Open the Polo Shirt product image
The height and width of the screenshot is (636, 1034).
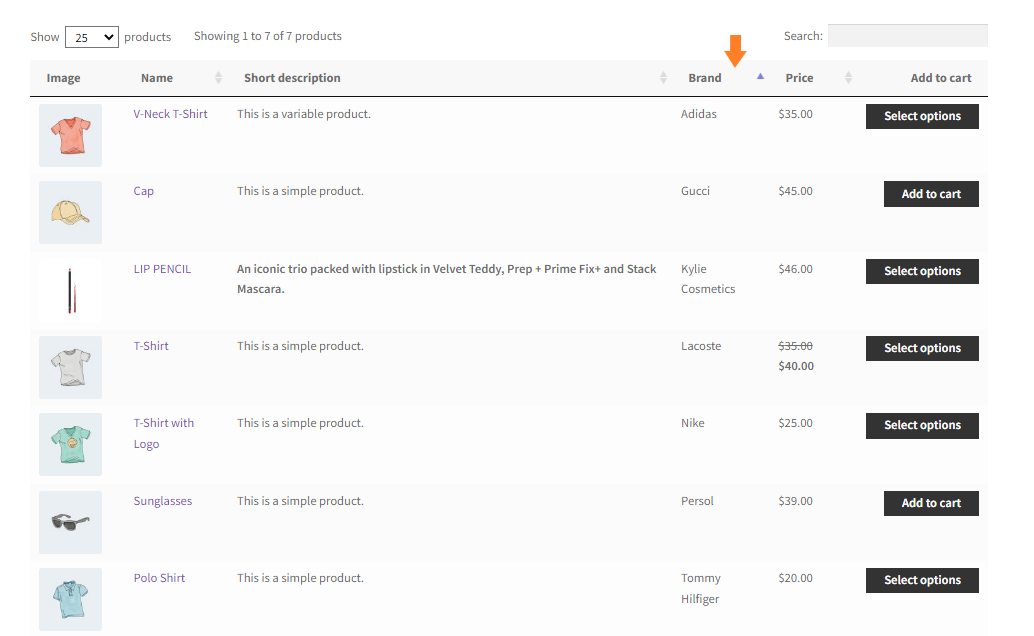point(71,599)
